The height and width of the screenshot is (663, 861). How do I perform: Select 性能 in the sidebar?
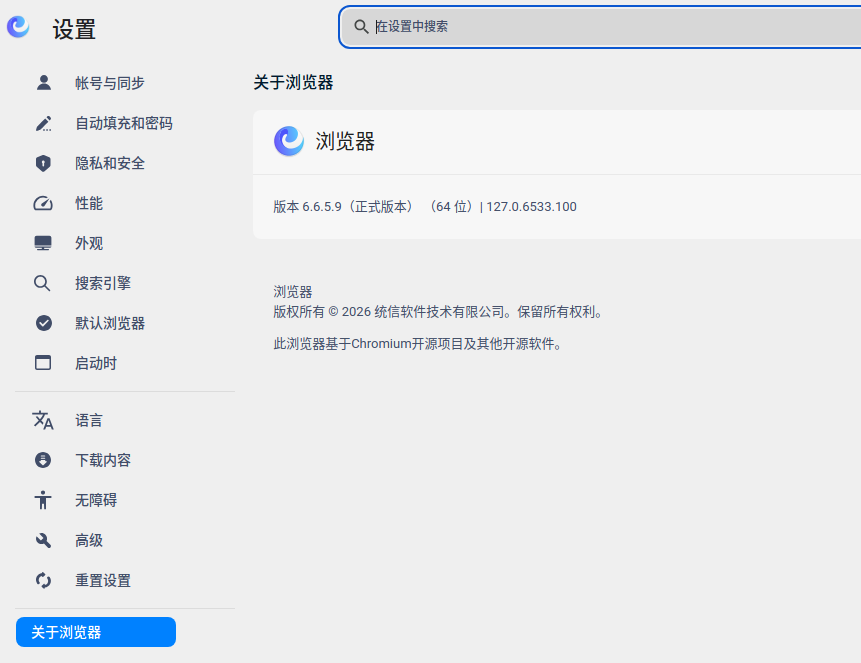click(x=89, y=203)
